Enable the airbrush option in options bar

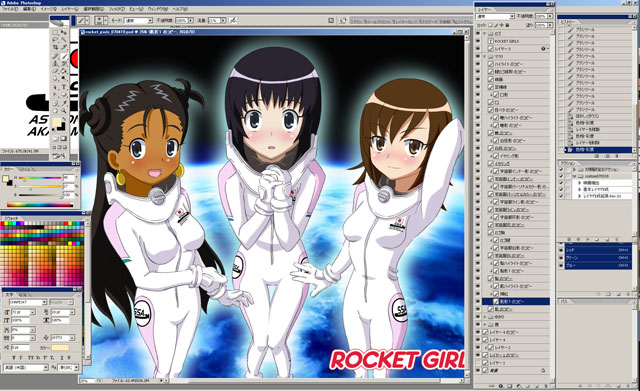coord(233,20)
